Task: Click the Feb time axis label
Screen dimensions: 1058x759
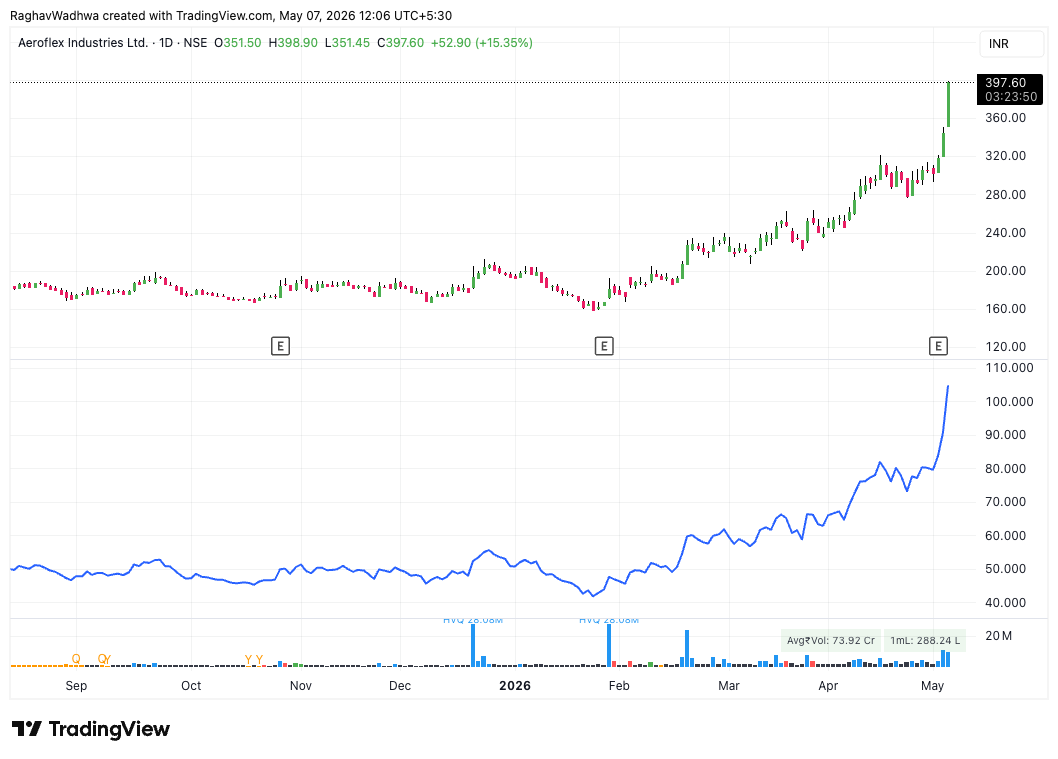Action: tap(619, 685)
